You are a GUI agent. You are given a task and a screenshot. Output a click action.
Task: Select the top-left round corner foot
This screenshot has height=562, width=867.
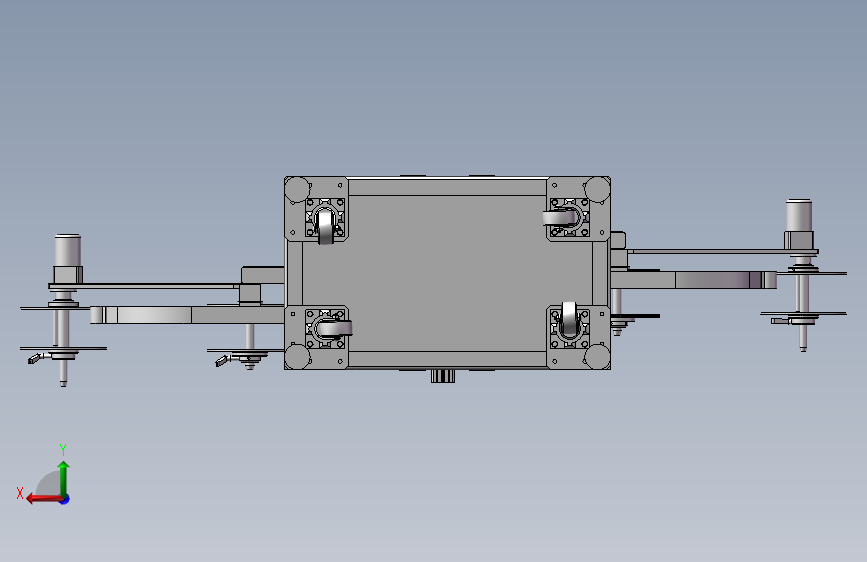(x=297, y=190)
